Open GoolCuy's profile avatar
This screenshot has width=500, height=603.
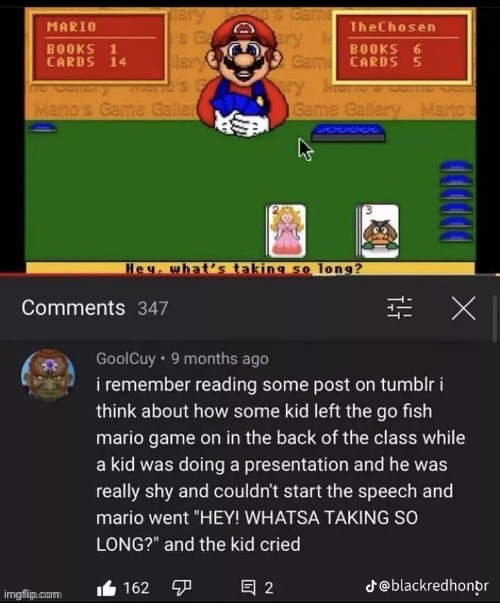[x=48, y=376]
